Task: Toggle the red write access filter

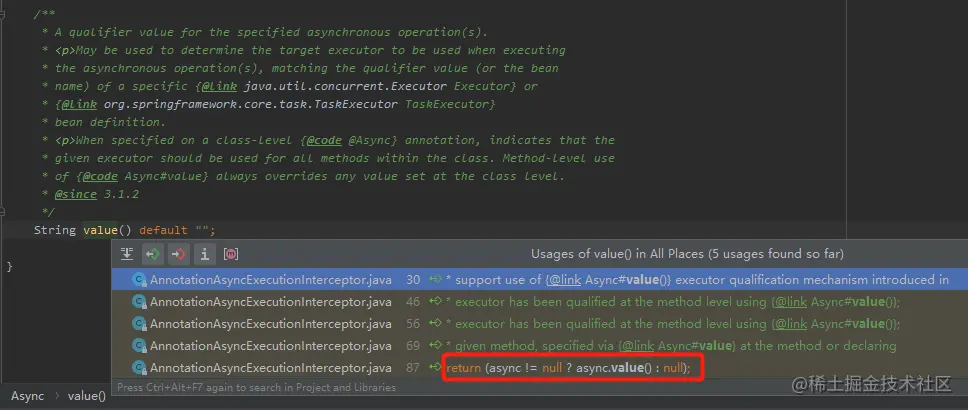Action: click(x=178, y=254)
